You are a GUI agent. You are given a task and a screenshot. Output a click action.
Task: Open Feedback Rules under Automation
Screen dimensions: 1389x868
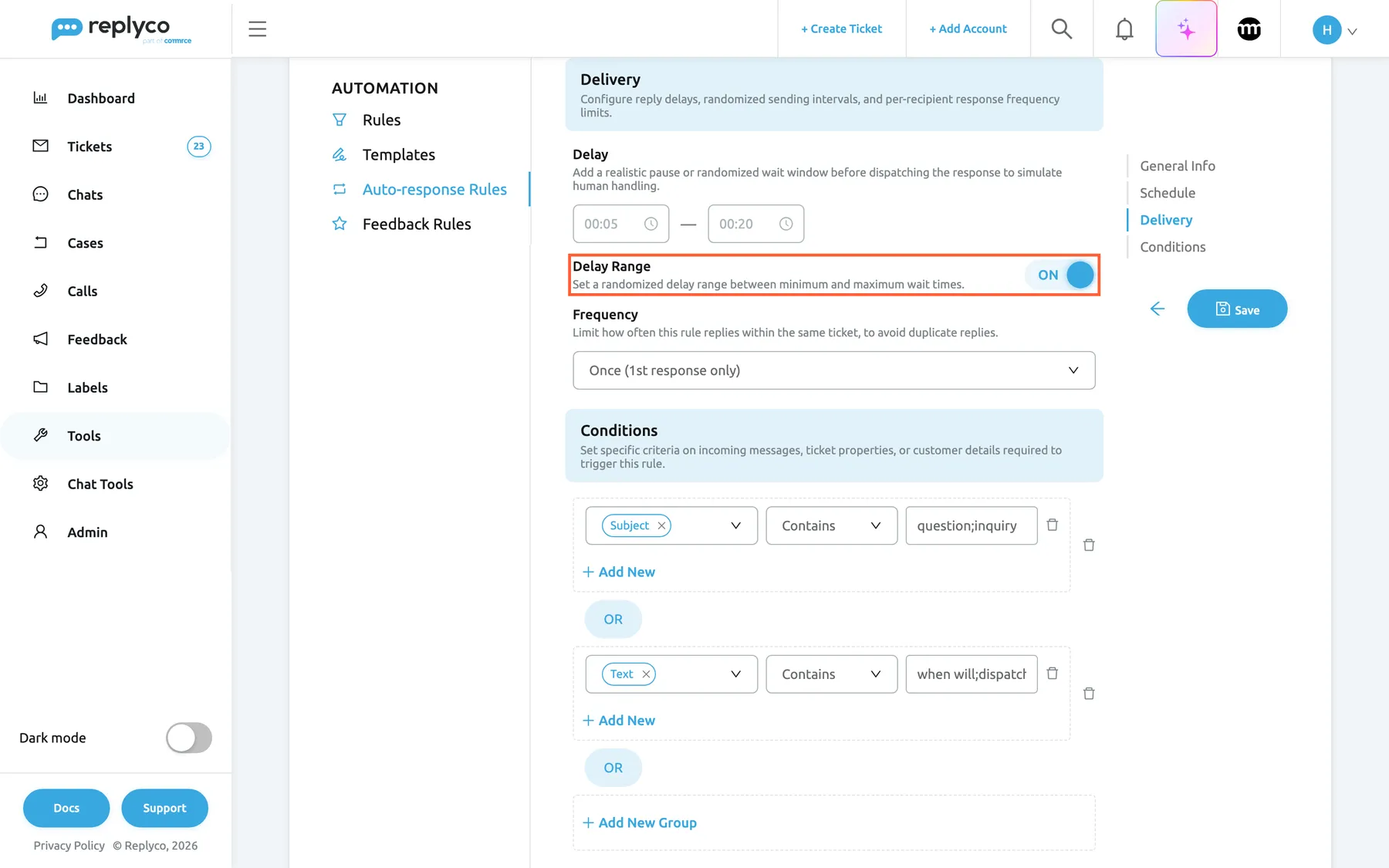[417, 224]
